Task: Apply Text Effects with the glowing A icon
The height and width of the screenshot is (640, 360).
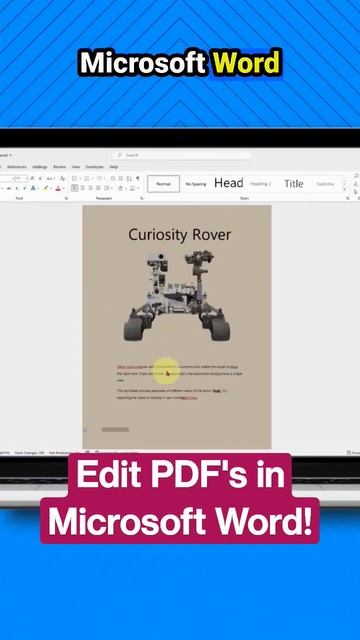Action: pyautogui.click(x=34, y=188)
